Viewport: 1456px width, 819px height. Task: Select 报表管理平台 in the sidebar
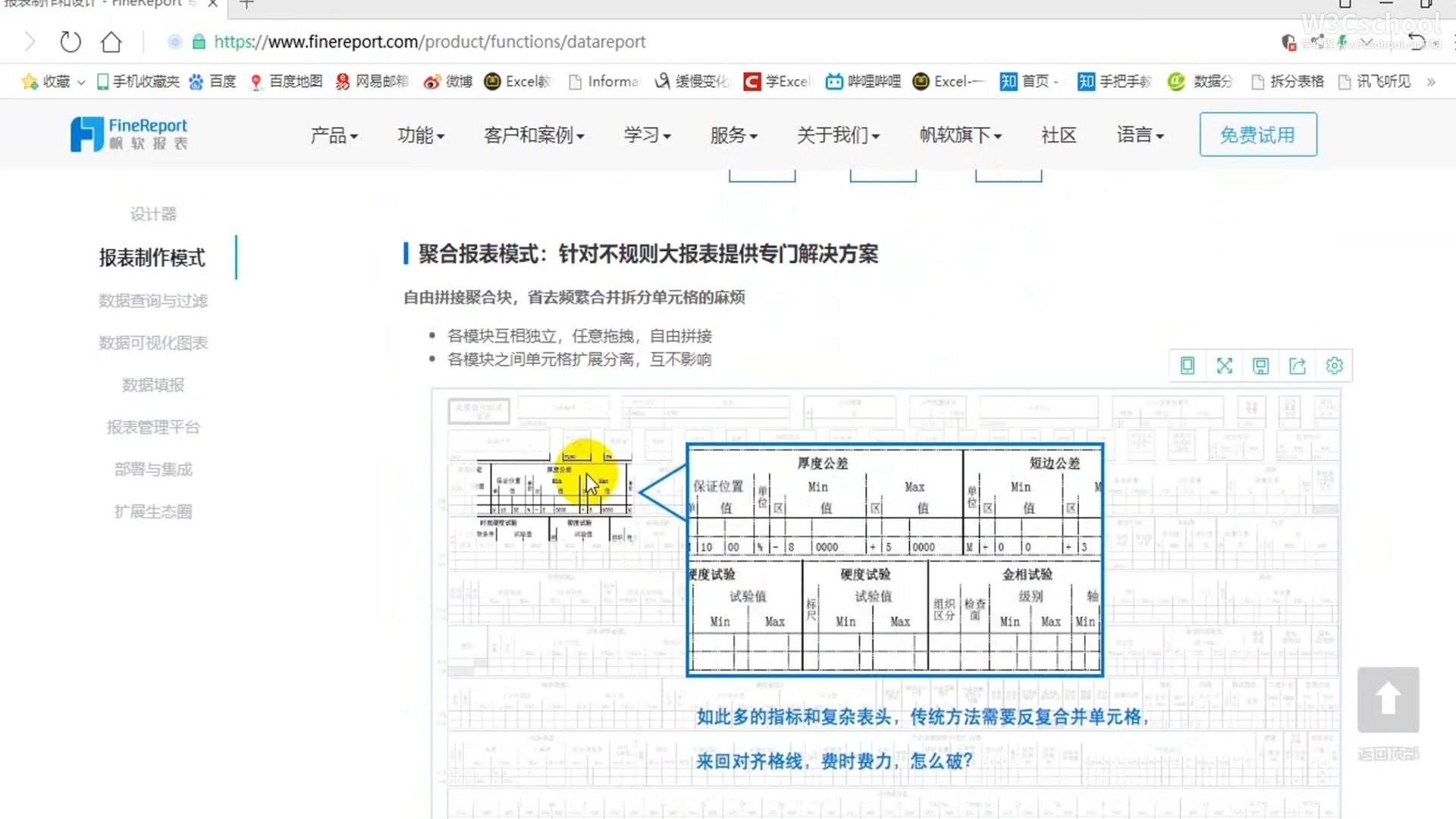(x=153, y=428)
